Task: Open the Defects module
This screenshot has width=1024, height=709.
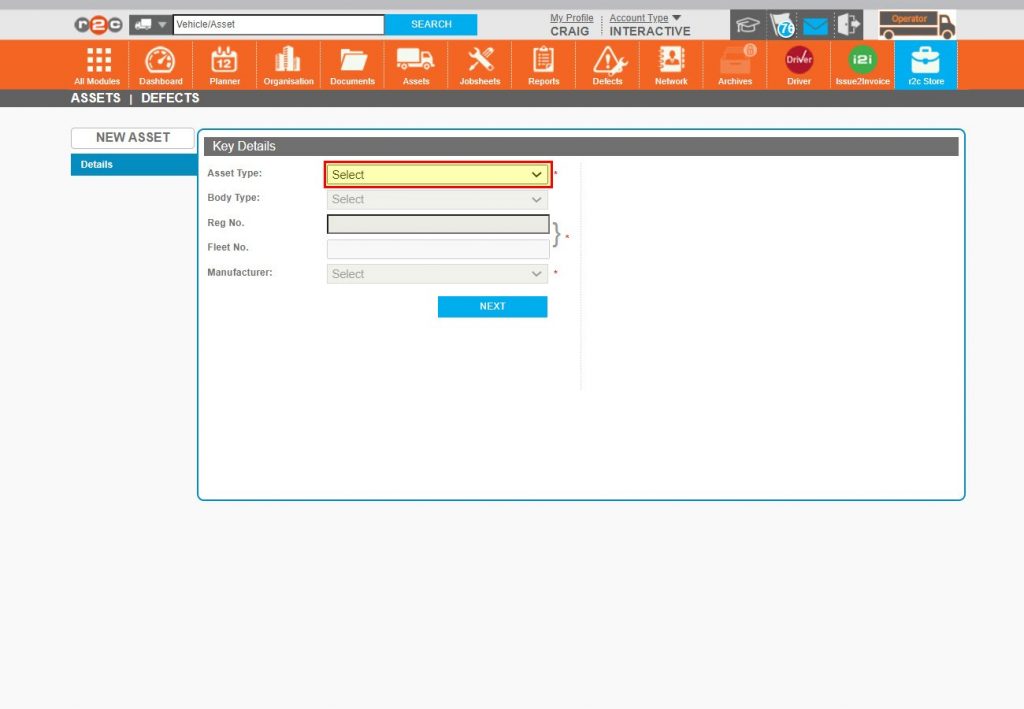Action: coord(607,63)
